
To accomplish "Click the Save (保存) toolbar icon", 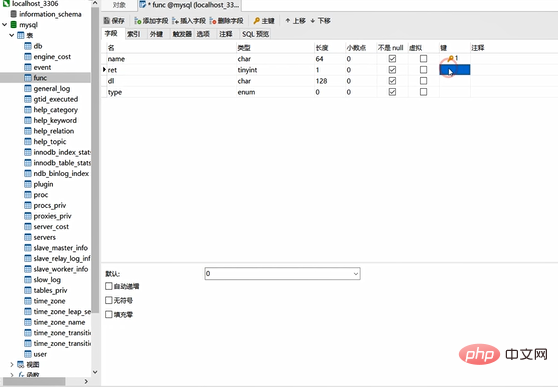I will point(106,21).
